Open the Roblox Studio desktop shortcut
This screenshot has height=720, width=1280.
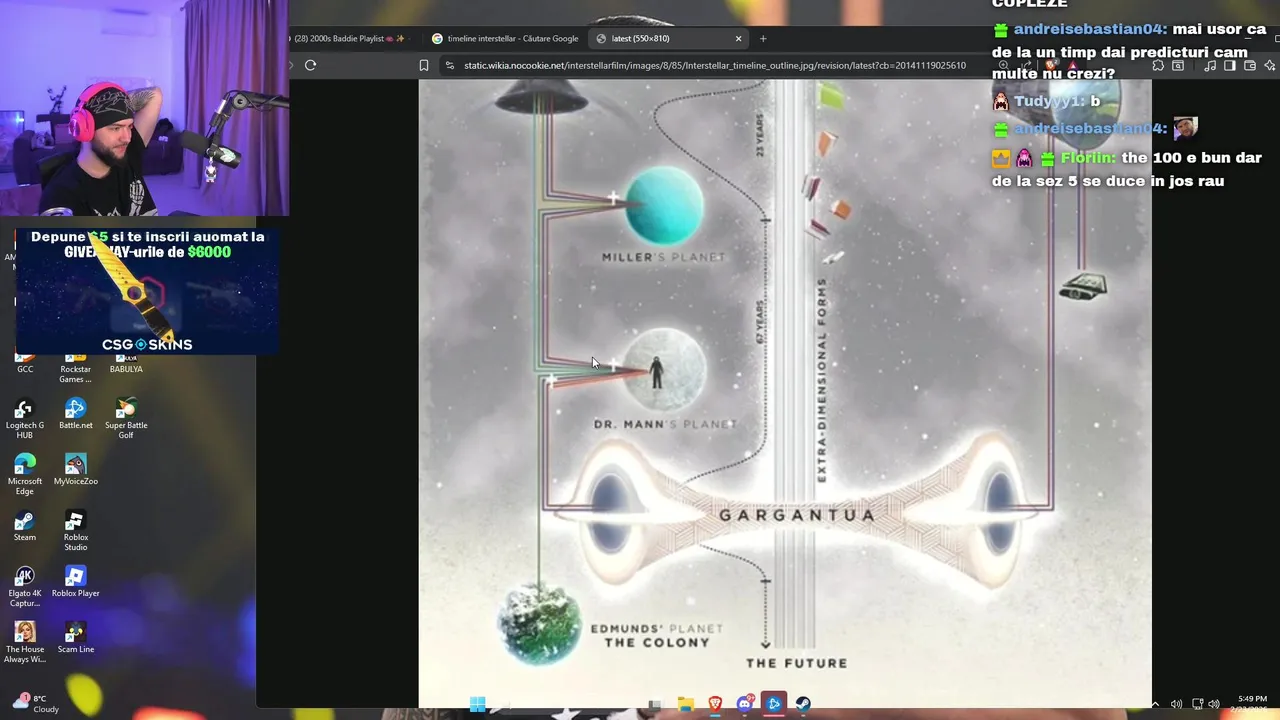(75, 530)
